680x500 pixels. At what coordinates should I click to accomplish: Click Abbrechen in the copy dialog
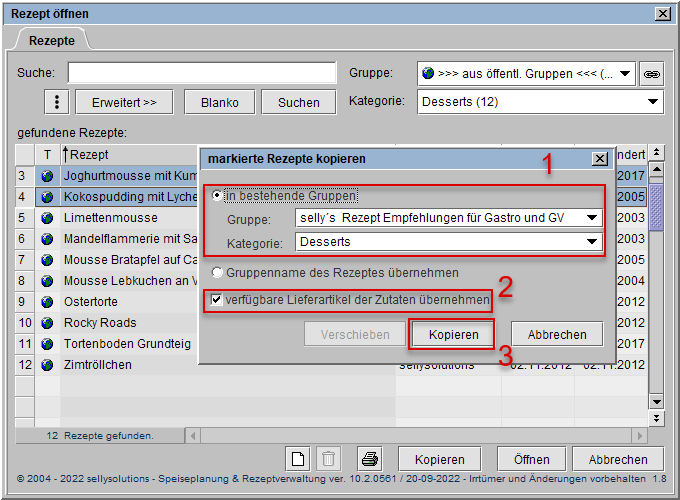[x=557, y=334]
